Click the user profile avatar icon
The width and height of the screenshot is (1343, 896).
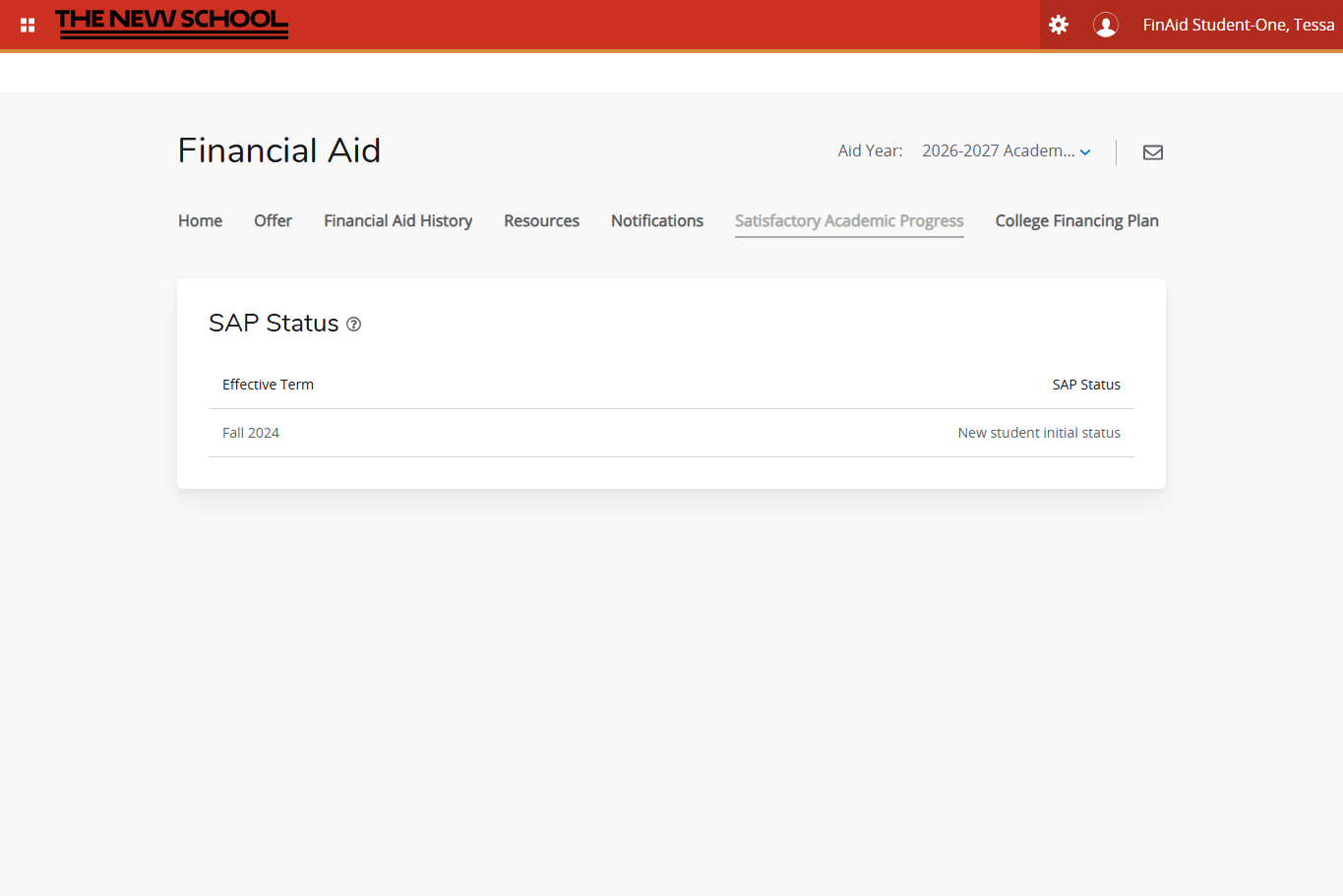[1106, 25]
